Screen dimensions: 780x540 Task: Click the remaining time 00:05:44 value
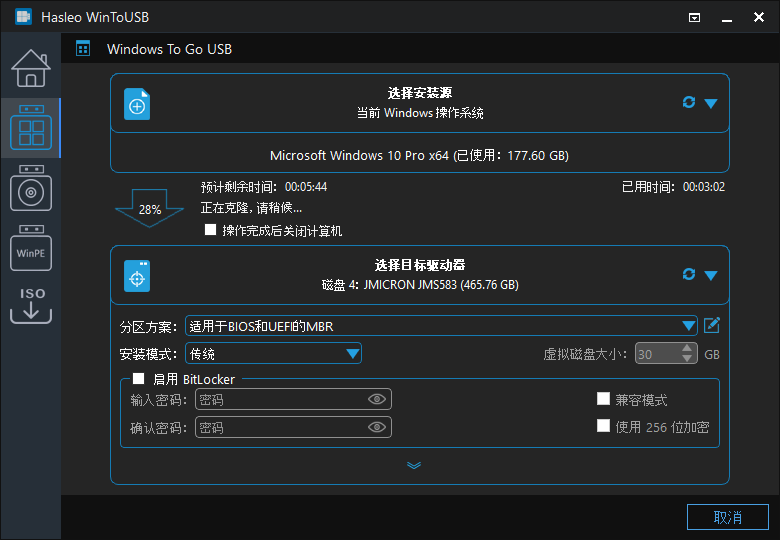306,187
